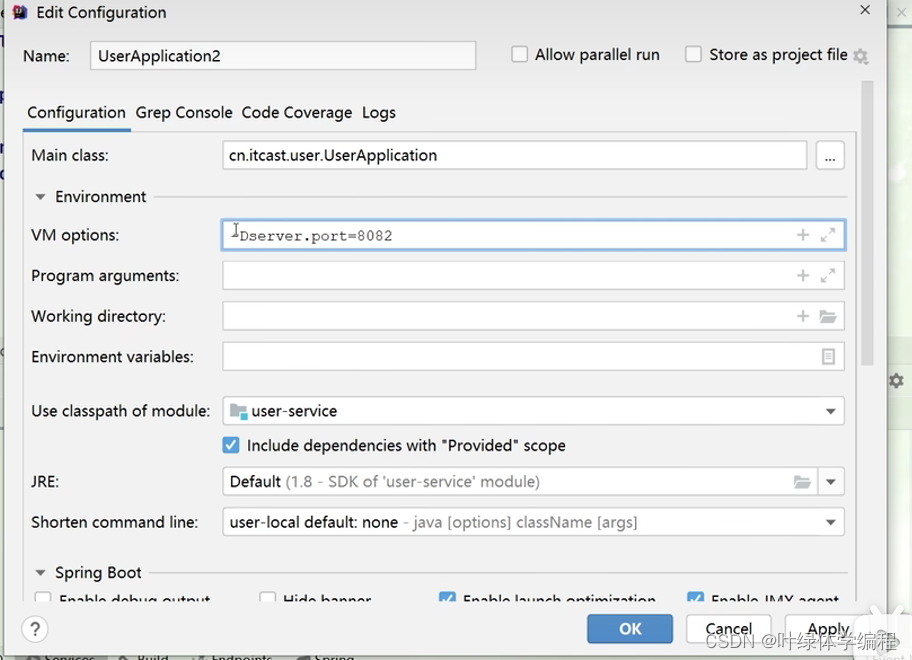Disable Enable JMX agent
This screenshot has height=660, width=912.
[x=696, y=598]
